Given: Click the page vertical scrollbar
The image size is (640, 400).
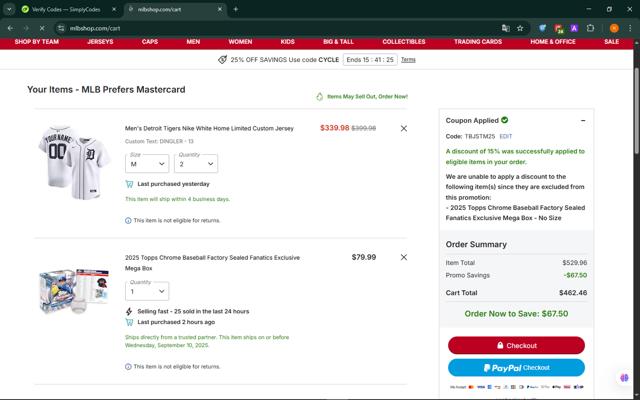Looking at the screenshot, I should click(637, 110).
